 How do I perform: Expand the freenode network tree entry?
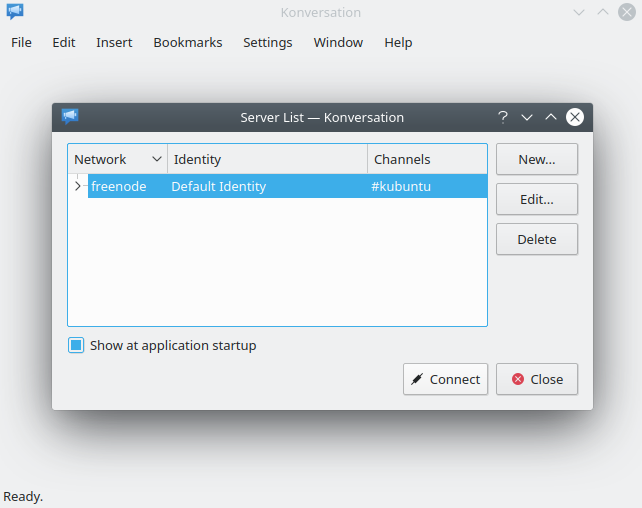(x=78, y=186)
